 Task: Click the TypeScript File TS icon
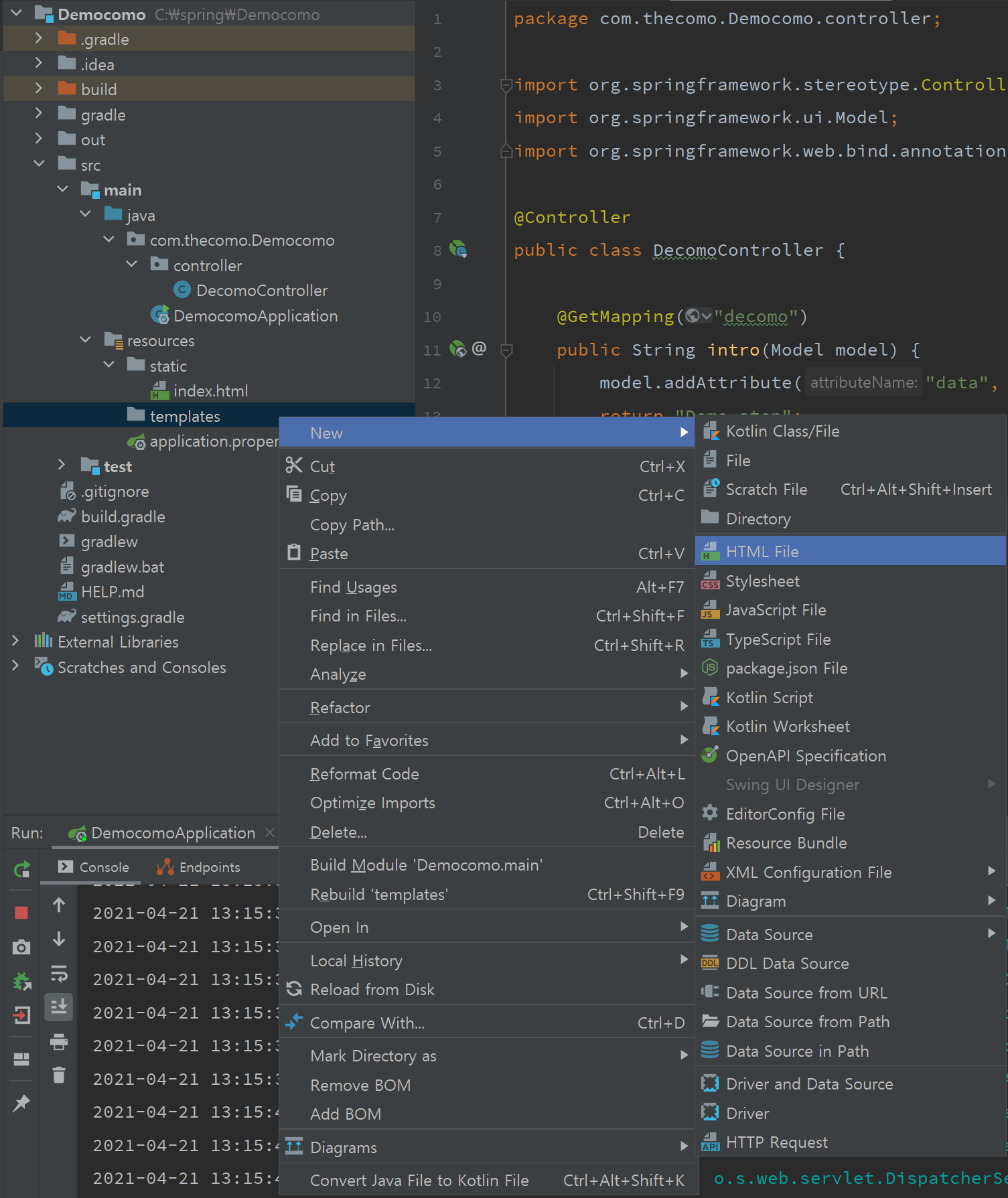click(x=710, y=639)
